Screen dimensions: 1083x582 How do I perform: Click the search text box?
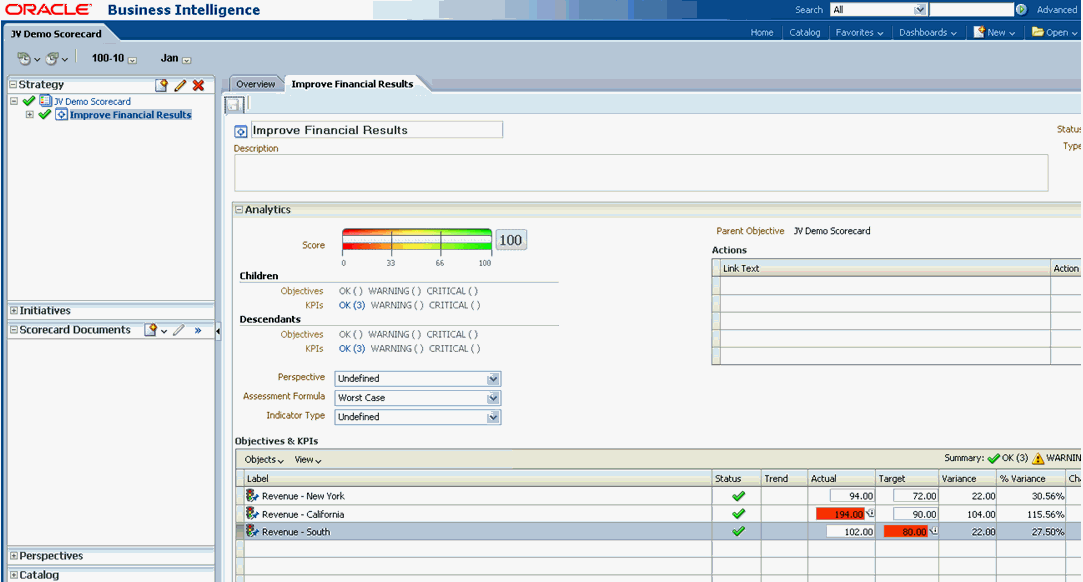pos(970,10)
